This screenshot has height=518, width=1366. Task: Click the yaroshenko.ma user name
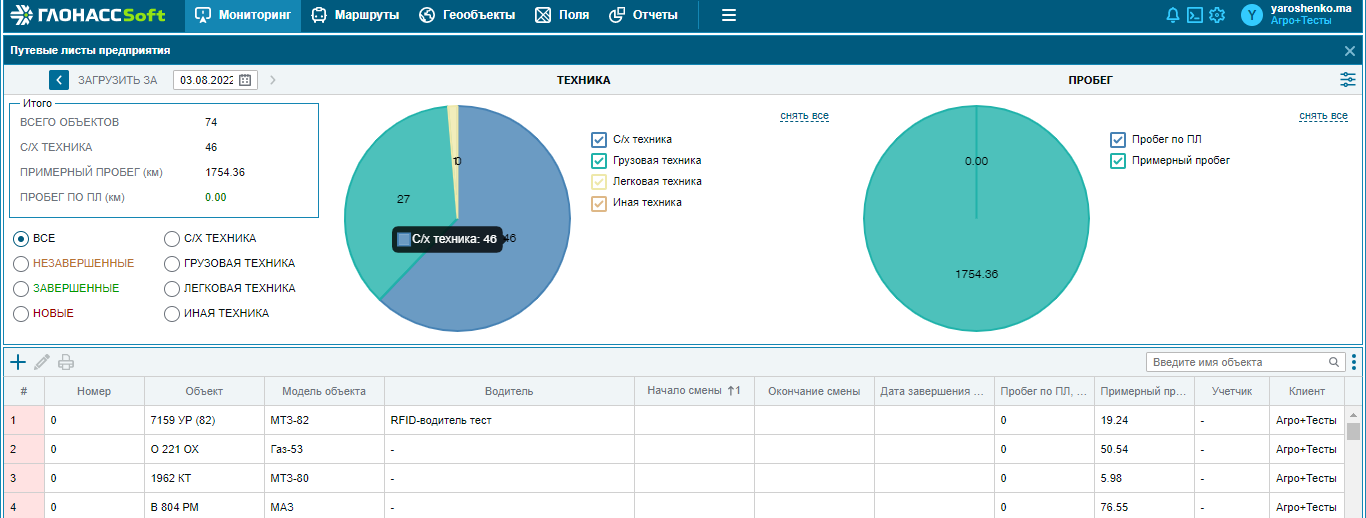tap(1310, 8)
